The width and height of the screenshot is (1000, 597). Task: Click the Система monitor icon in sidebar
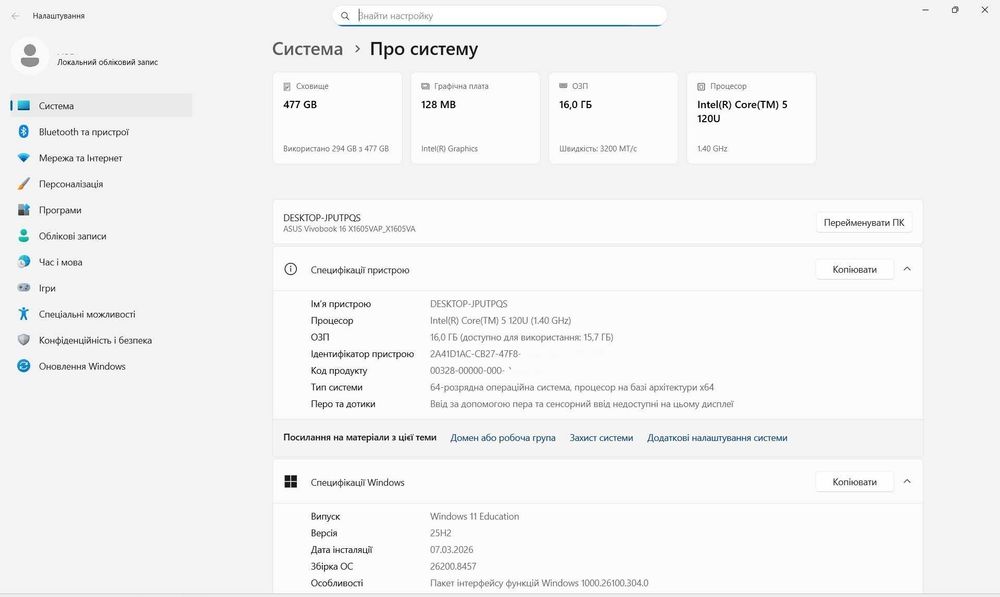pos(24,106)
